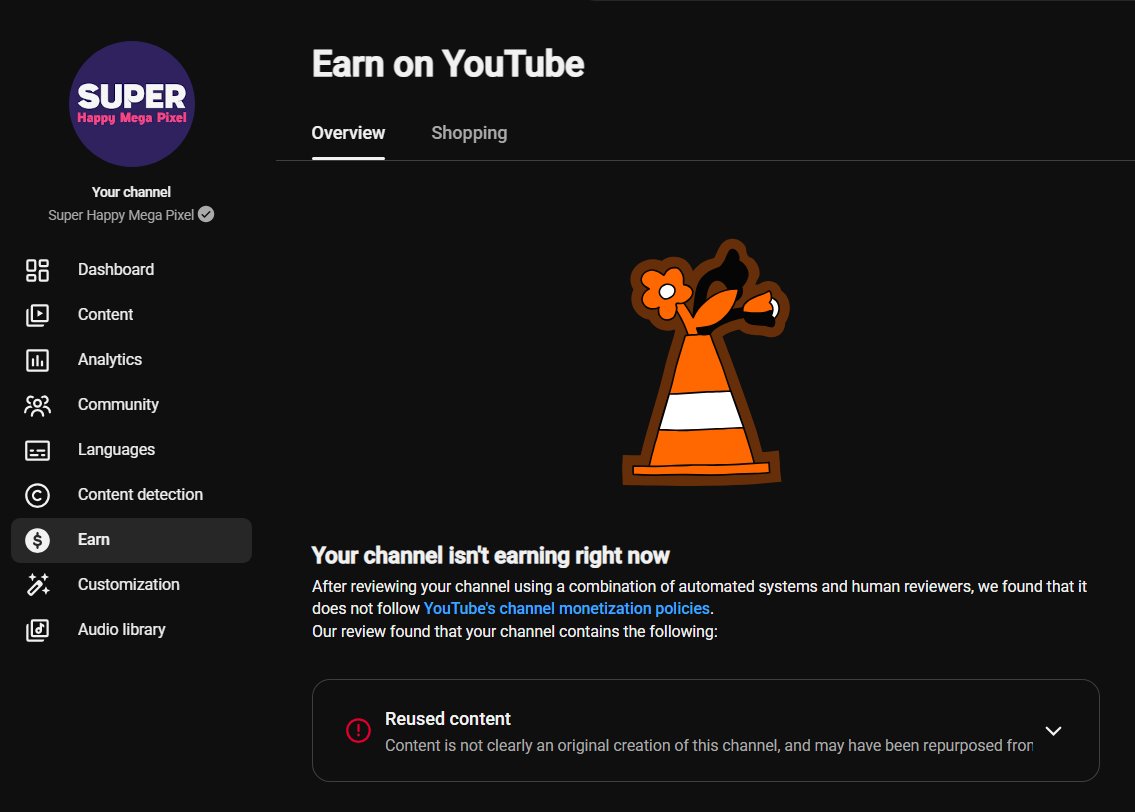The height and width of the screenshot is (812, 1135).
Task: Switch to the Shopping tab
Action: click(469, 133)
